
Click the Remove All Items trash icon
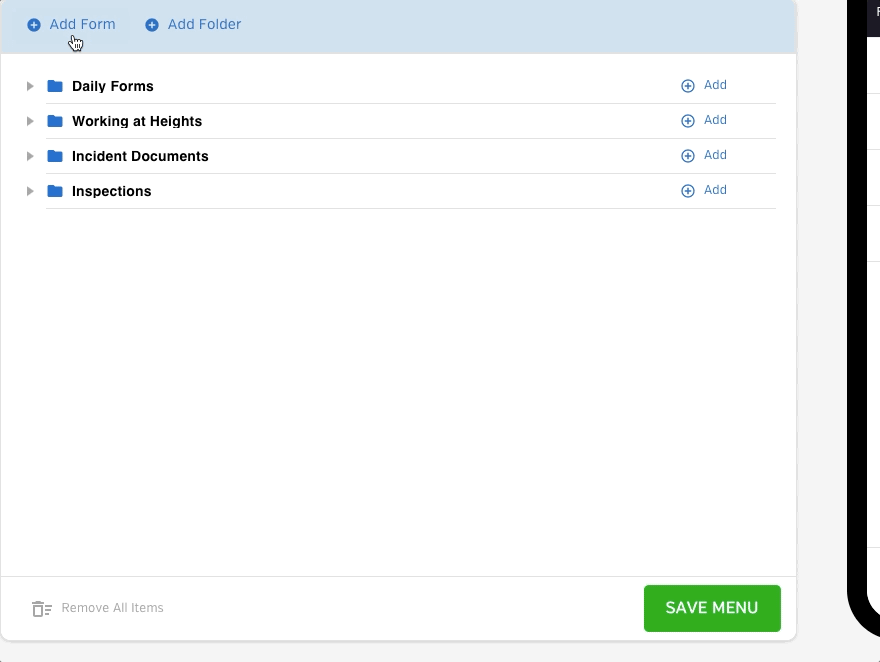pyautogui.click(x=42, y=609)
